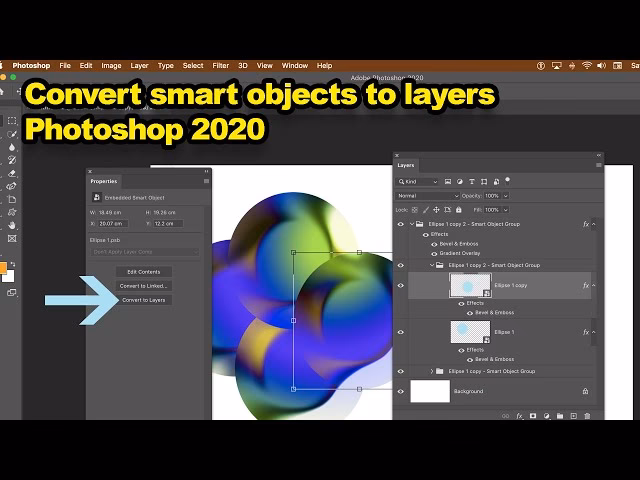The image size is (640, 480).
Task: Click the add layer style fx icon at bottom
Action: coord(519,416)
